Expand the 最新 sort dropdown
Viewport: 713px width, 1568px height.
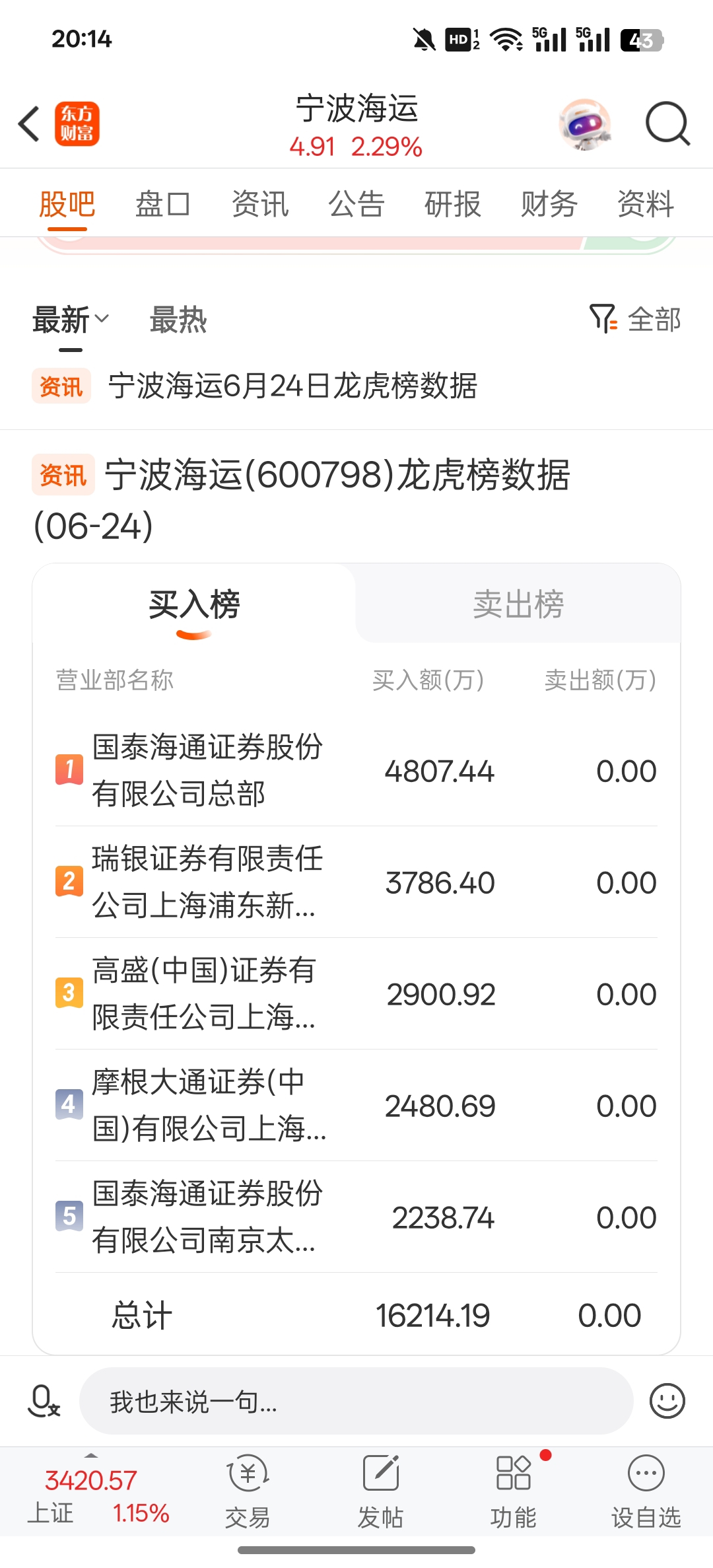coord(71,320)
